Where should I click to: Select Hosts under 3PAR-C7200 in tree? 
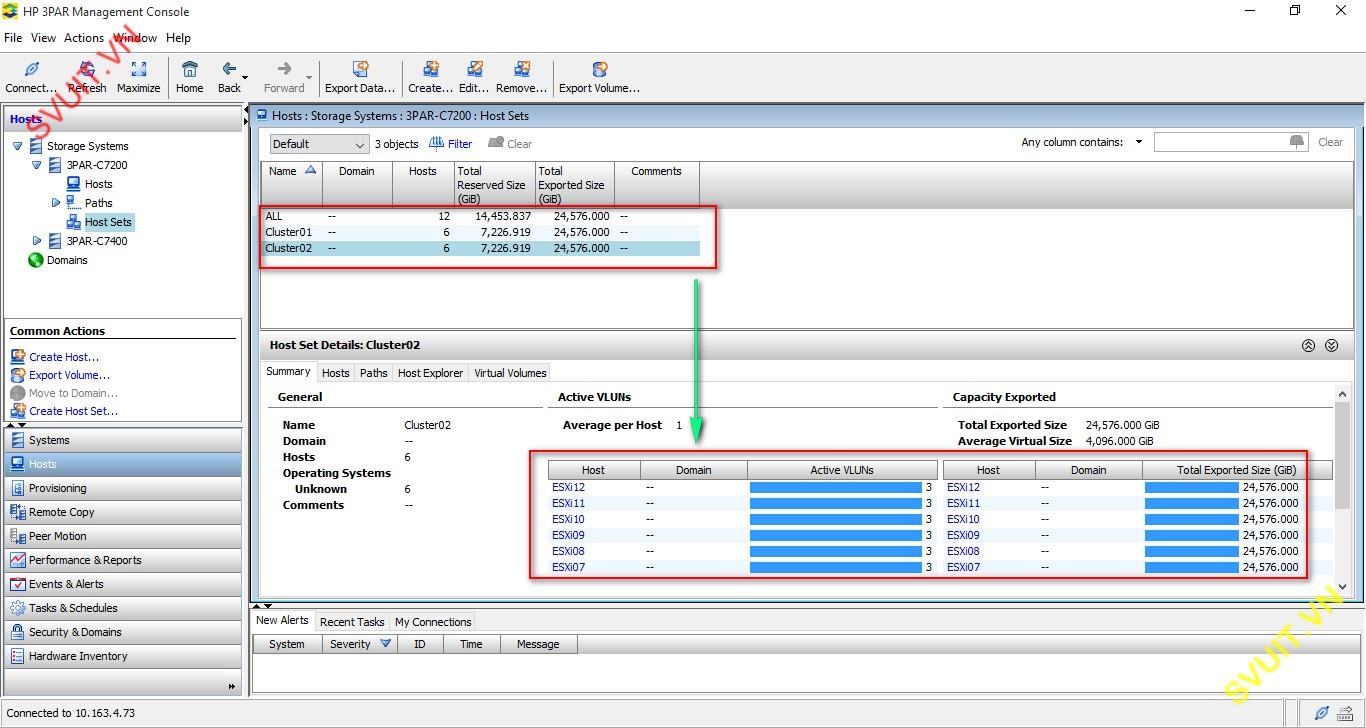[x=98, y=184]
